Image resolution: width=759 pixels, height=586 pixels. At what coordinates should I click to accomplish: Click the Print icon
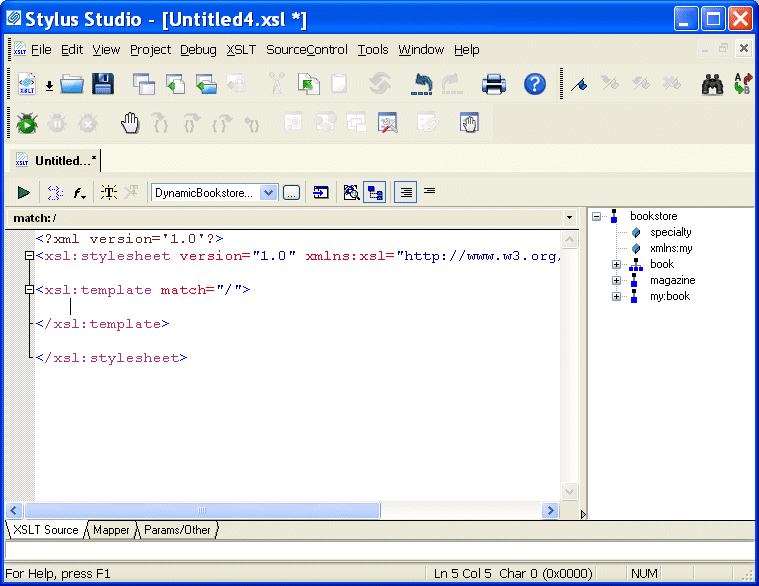click(494, 84)
